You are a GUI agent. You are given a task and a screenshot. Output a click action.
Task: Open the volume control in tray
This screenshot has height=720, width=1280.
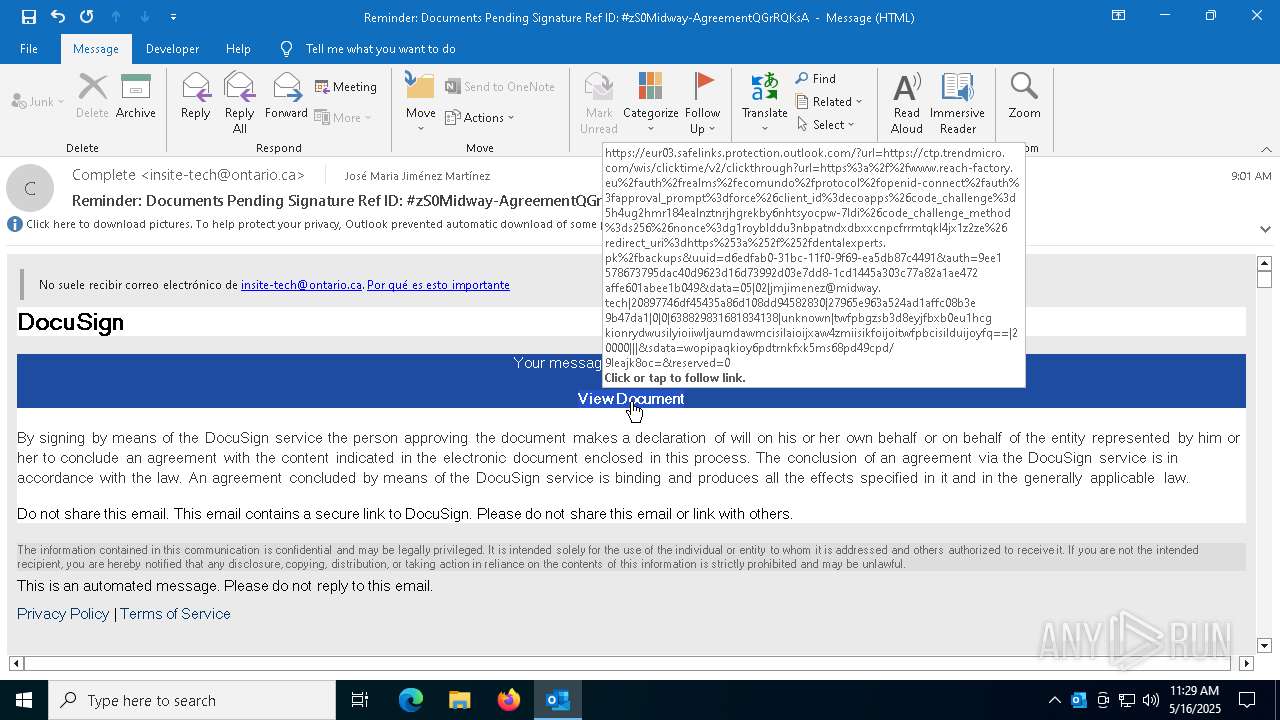1151,700
